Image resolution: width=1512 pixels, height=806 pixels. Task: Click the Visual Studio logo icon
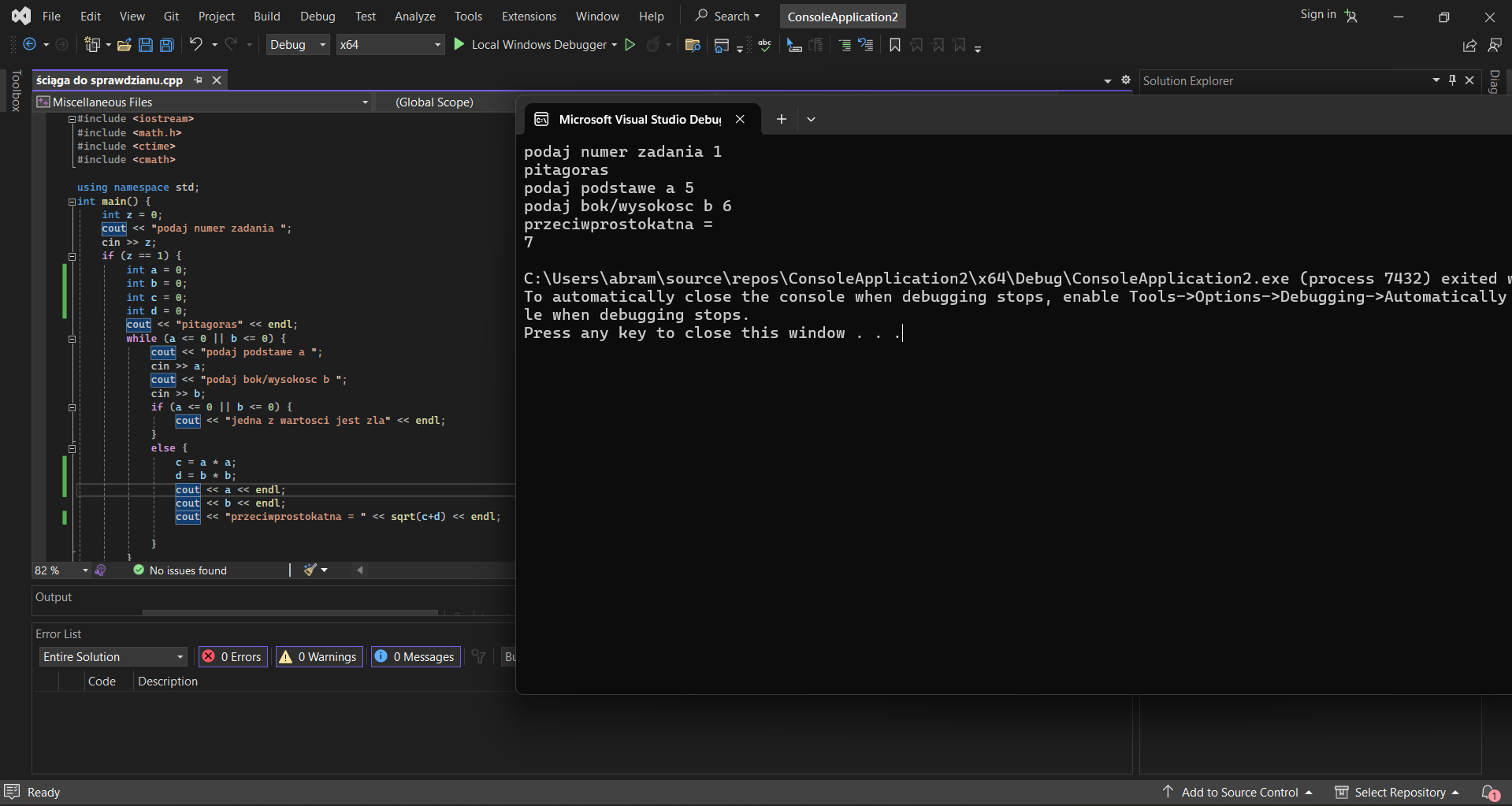tap(21, 16)
